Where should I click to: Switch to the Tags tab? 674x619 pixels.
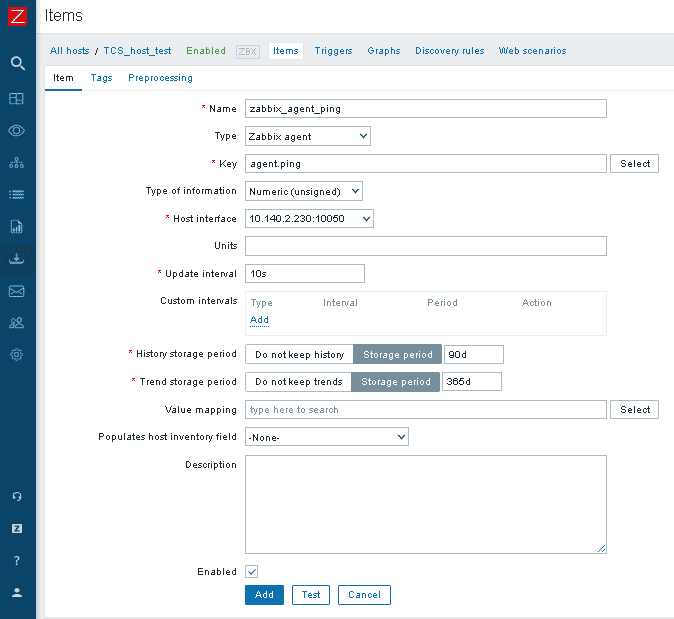pyautogui.click(x=101, y=78)
